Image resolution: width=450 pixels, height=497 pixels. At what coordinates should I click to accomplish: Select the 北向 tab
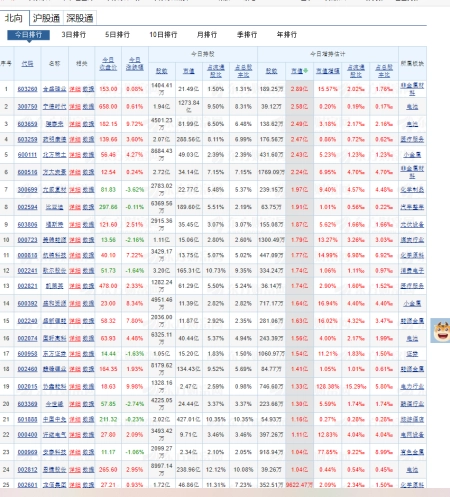(x=14, y=18)
